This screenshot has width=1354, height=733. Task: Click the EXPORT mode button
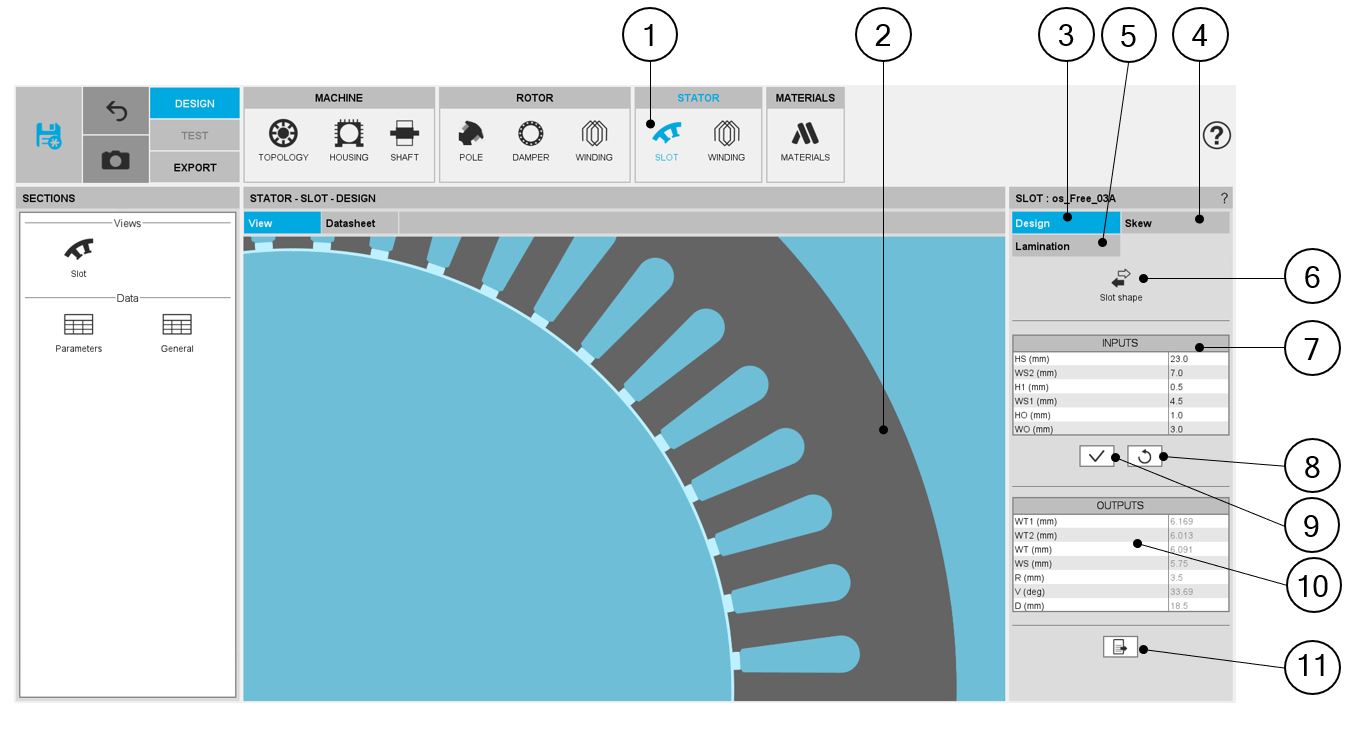pos(194,168)
